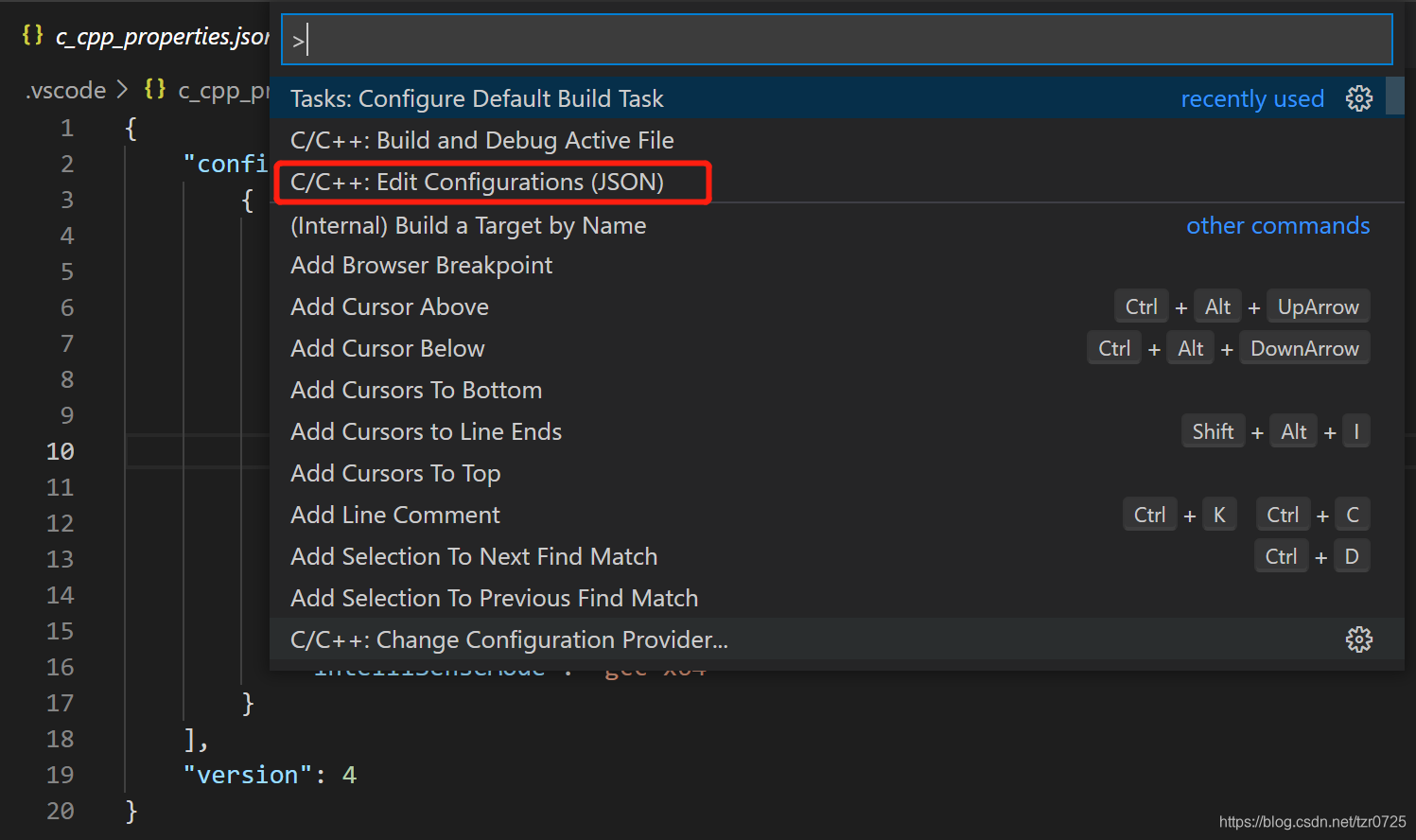Click line number 10 in gutter

tap(60, 451)
